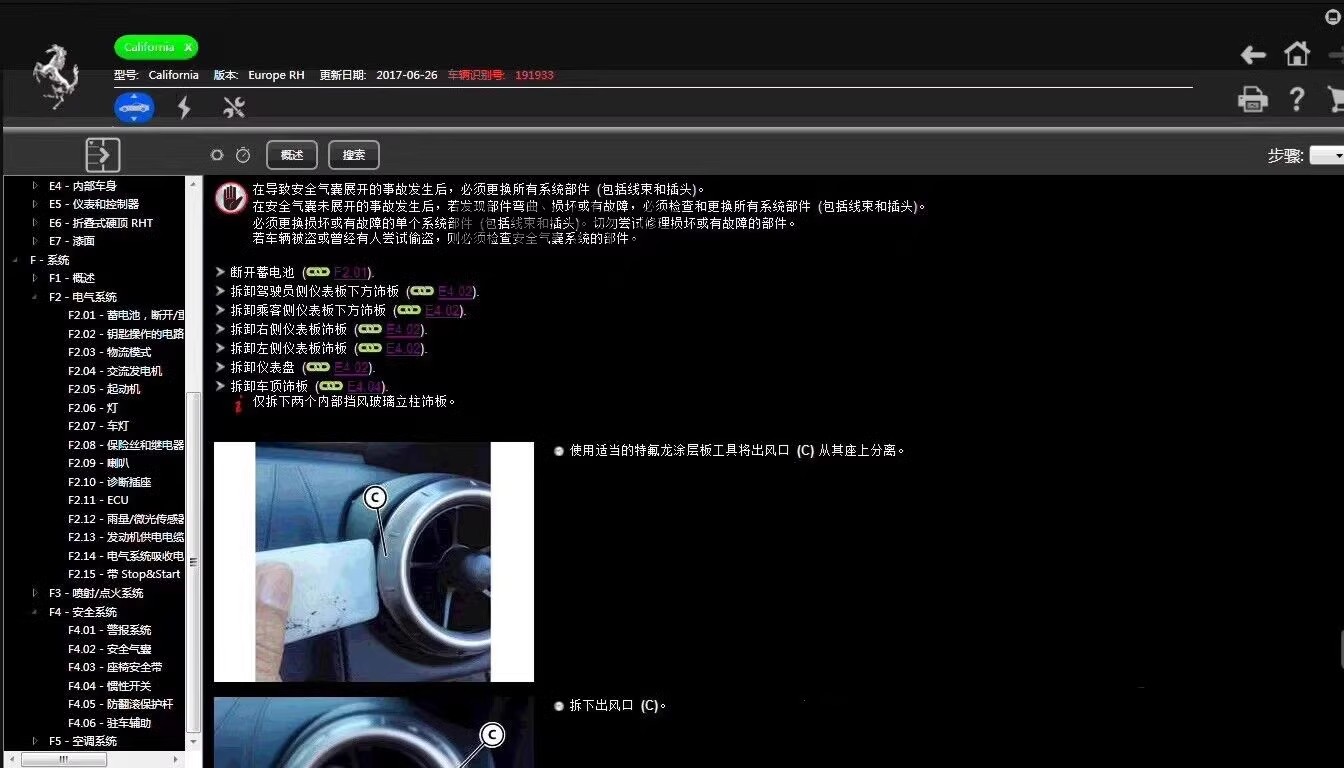Select F2.06 - 灯 item
1344x768 pixels.
(x=93, y=408)
